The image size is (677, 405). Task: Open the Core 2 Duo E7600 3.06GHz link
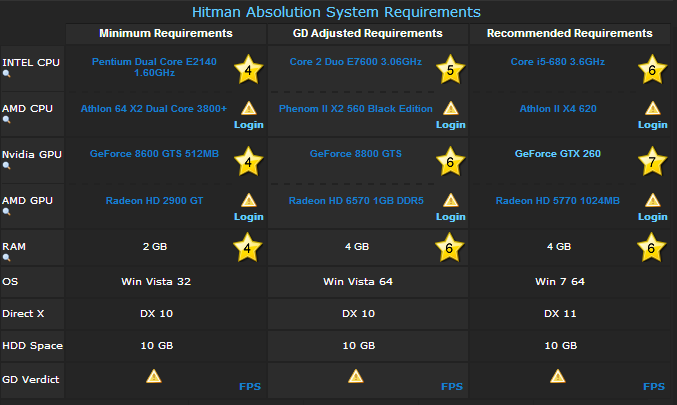[356, 62]
